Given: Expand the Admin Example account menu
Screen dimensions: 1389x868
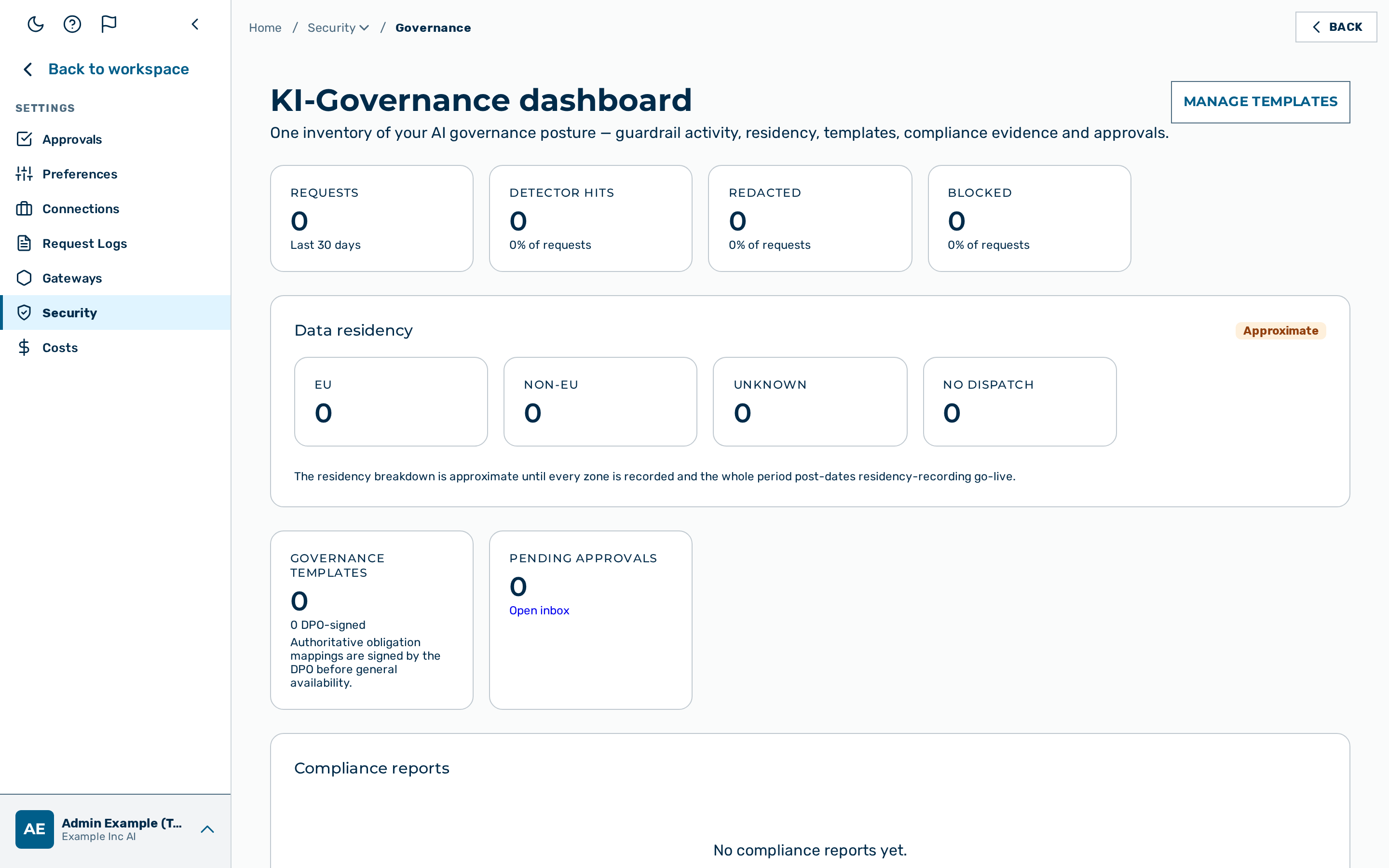Looking at the screenshot, I should (207, 829).
